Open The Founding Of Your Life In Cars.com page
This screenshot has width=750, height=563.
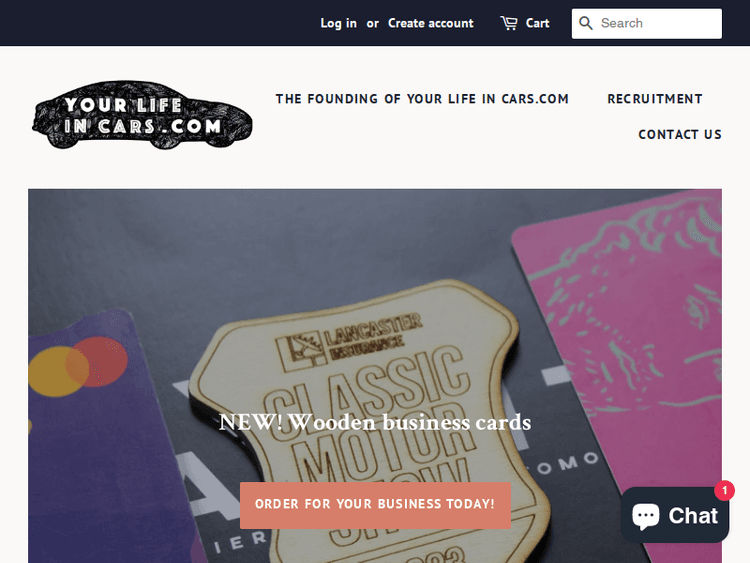click(422, 99)
